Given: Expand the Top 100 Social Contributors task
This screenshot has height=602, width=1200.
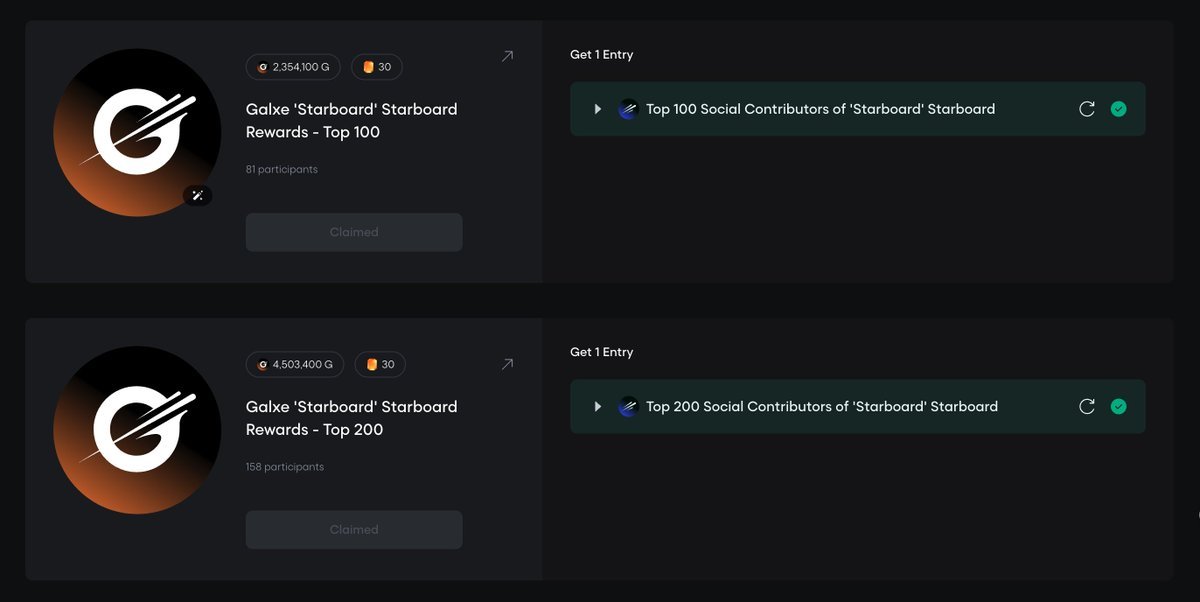Looking at the screenshot, I should pyautogui.click(x=598, y=109).
